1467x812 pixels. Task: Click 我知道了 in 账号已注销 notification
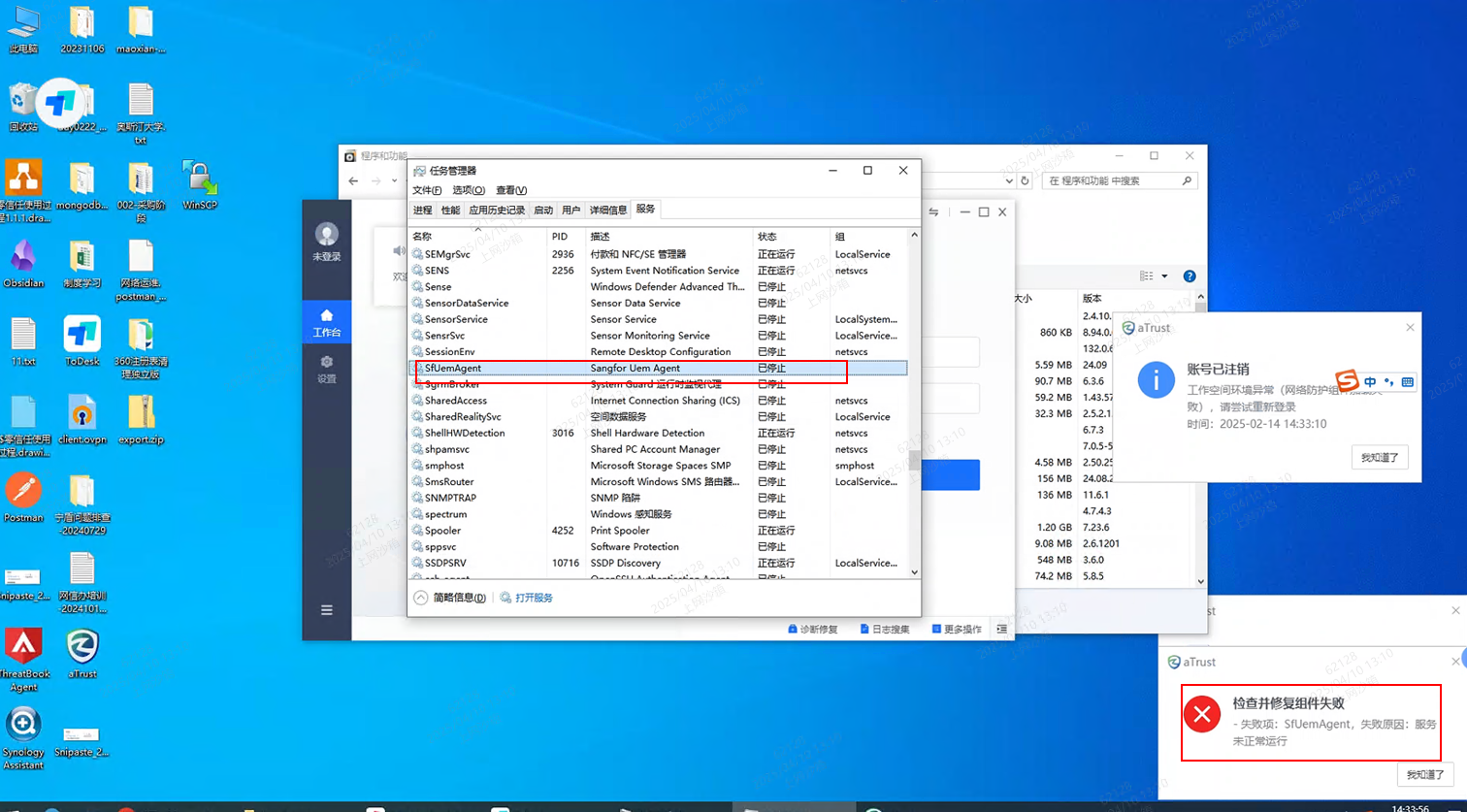click(x=1379, y=457)
